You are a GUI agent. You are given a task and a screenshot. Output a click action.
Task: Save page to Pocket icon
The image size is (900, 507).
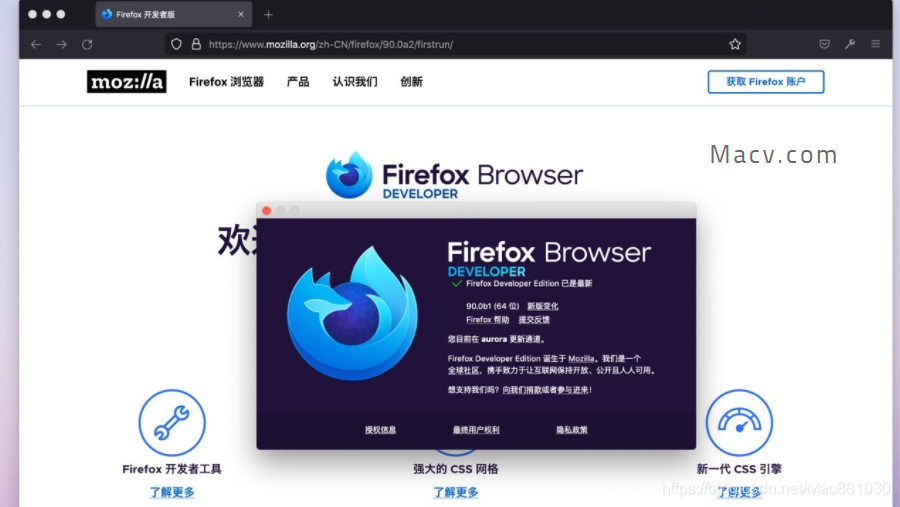824,44
